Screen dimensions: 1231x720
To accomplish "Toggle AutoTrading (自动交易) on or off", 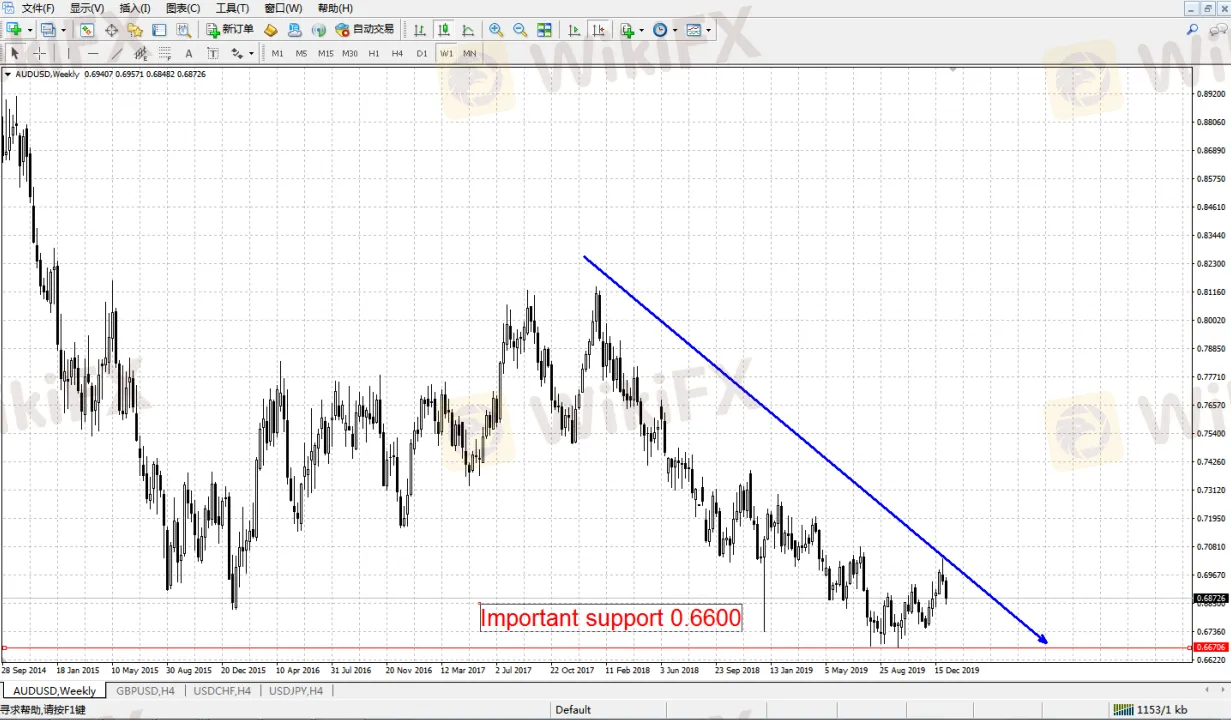I will pyautogui.click(x=365, y=30).
